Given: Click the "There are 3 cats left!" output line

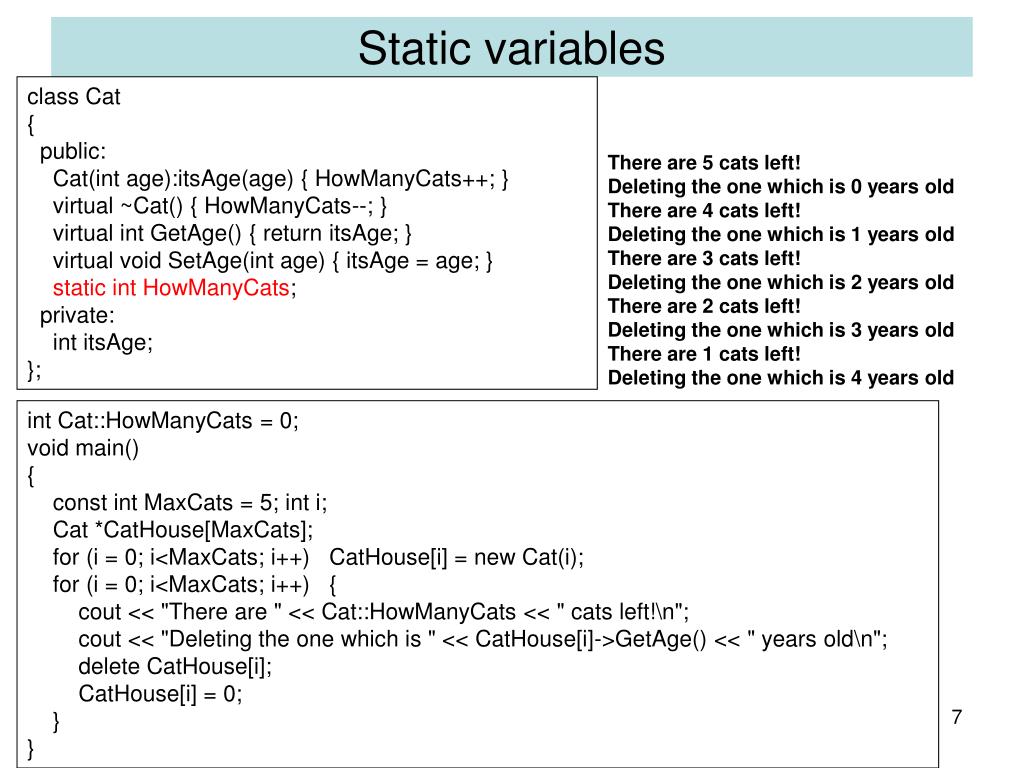Looking at the screenshot, I should point(705,259).
